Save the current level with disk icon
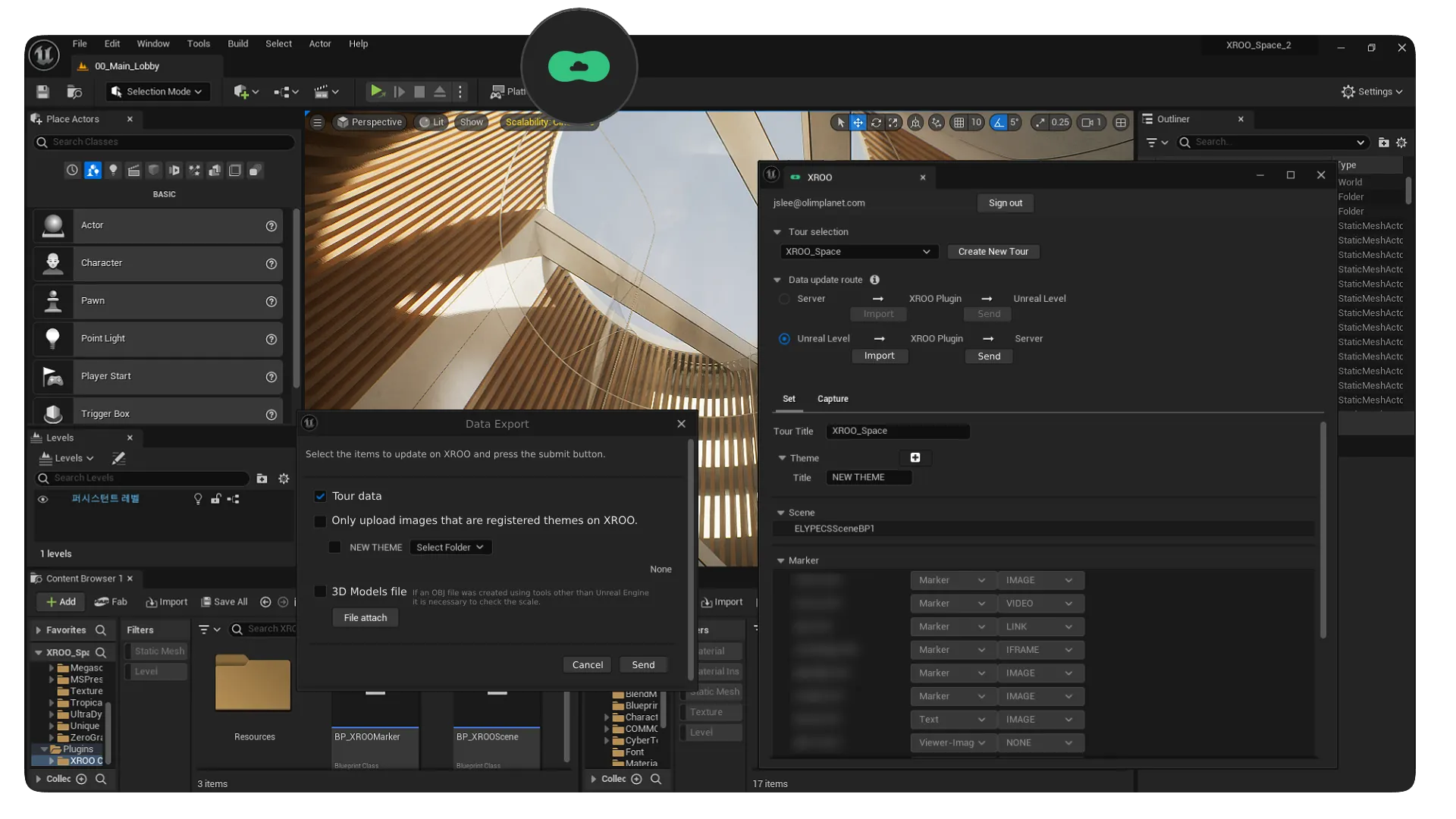This screenshot has height=819, width=1456. point(42,92)
